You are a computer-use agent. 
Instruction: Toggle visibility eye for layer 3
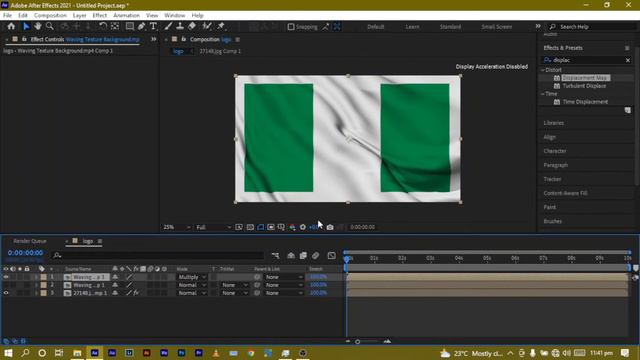click(6, 293)
